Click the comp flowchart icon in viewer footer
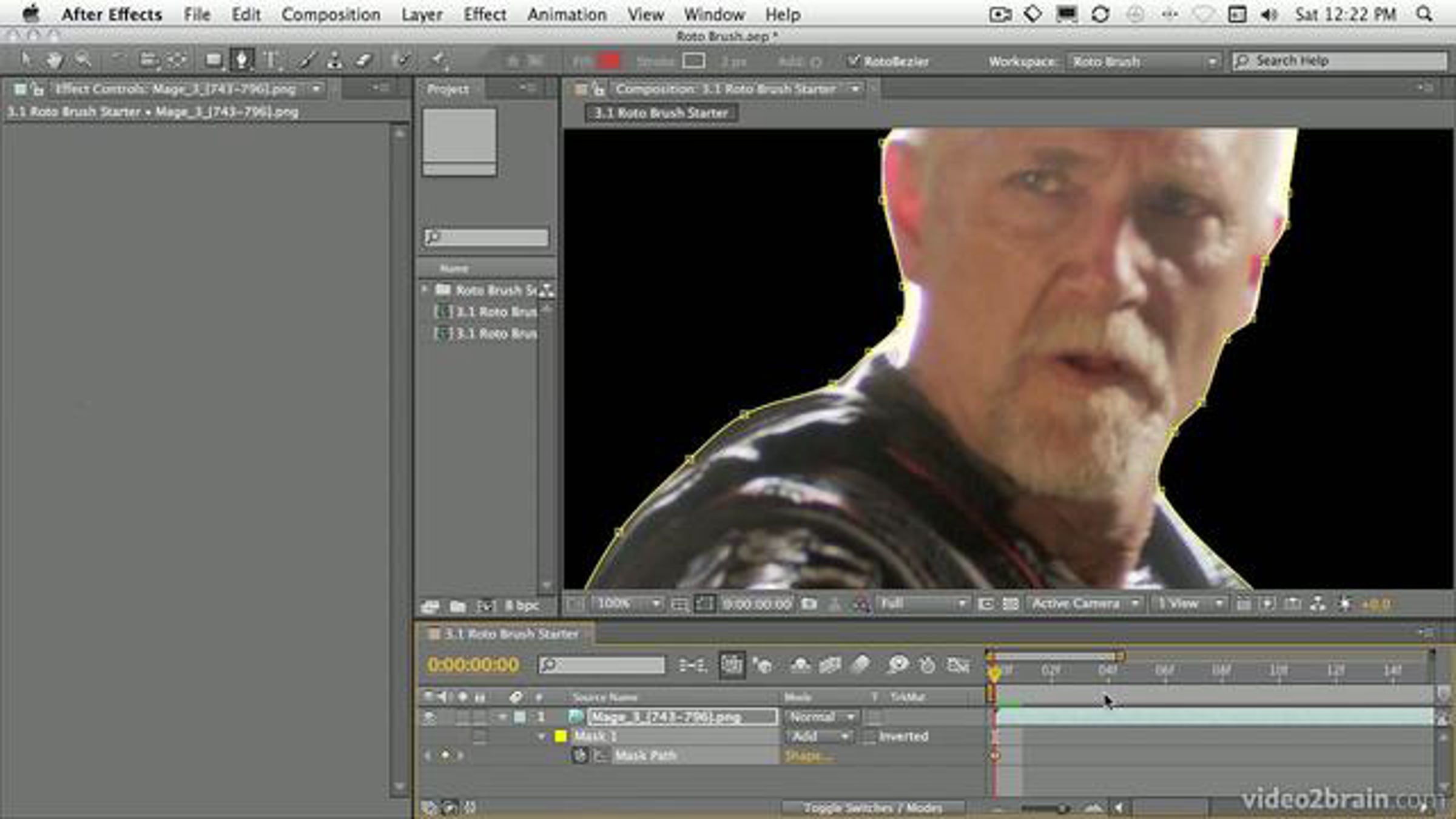 [1317, 604]
